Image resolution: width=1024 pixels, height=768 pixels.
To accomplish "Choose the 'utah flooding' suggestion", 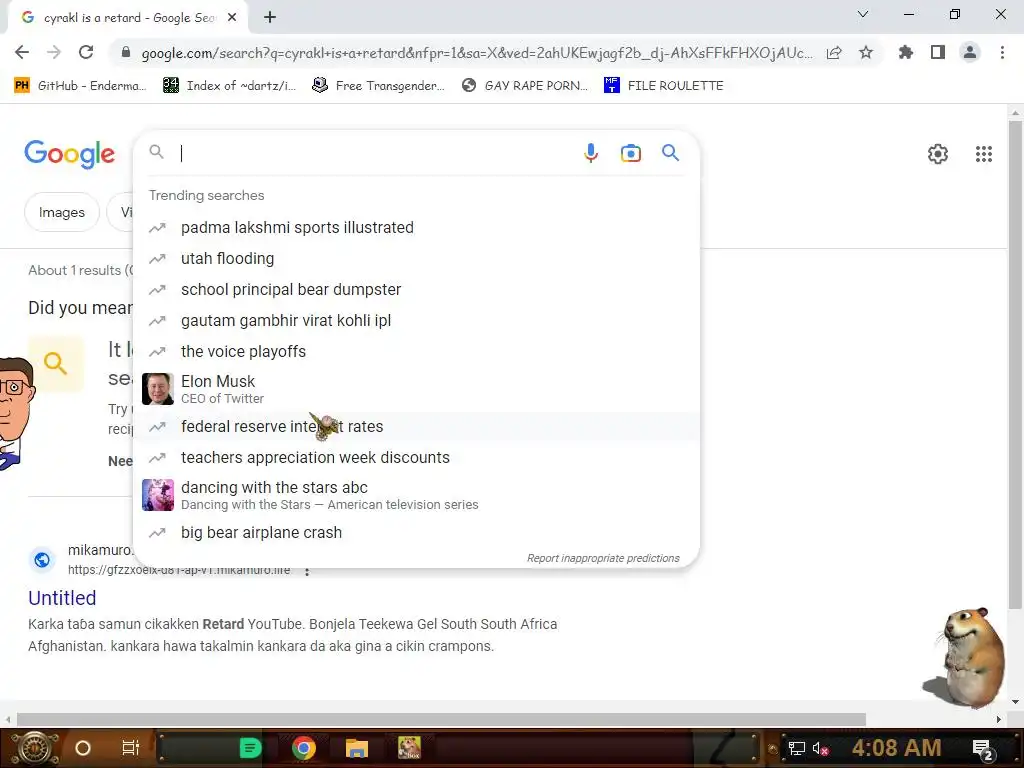I will click(416, 259).
